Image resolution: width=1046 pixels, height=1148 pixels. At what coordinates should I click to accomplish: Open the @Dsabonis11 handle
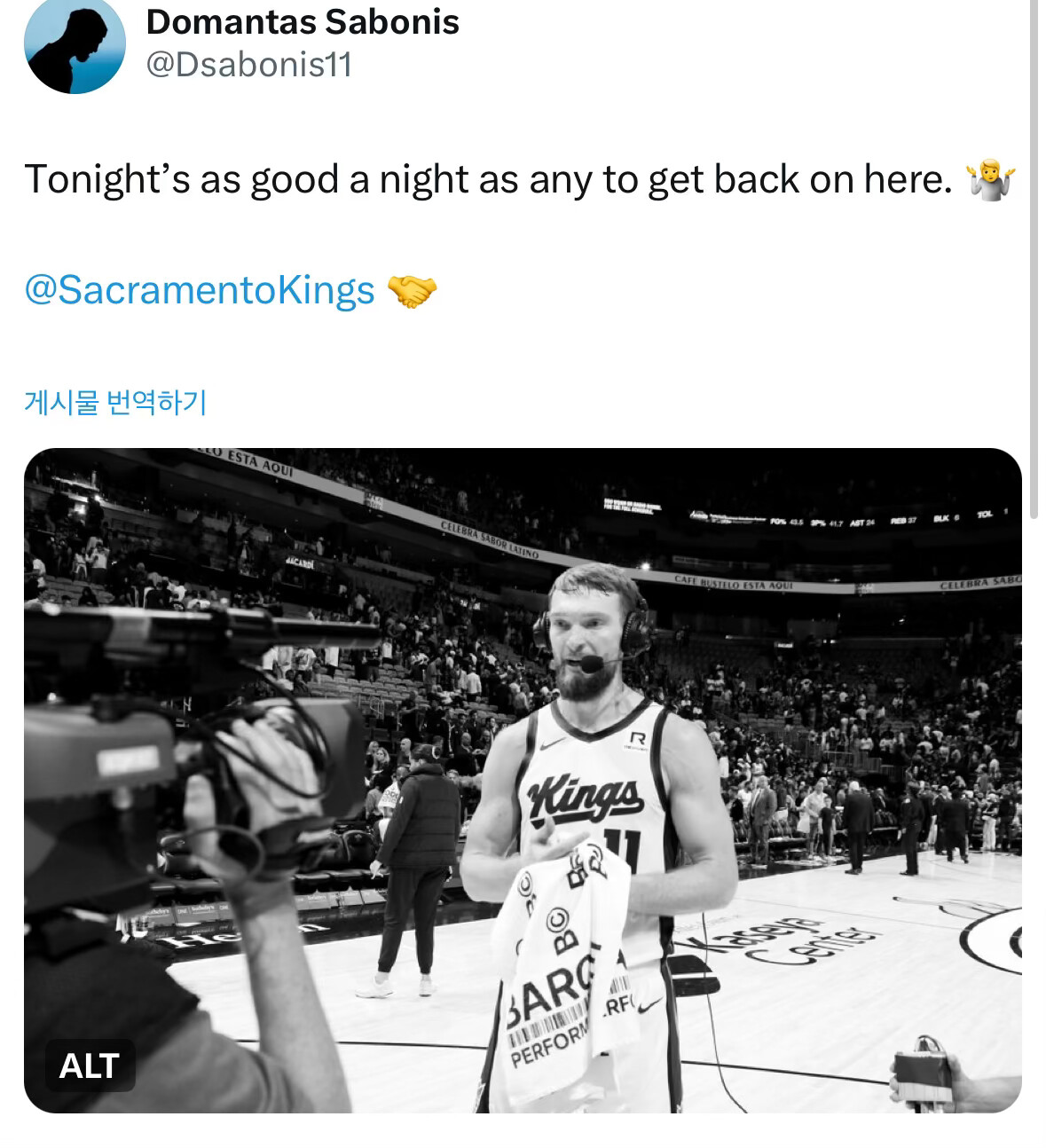248,65
